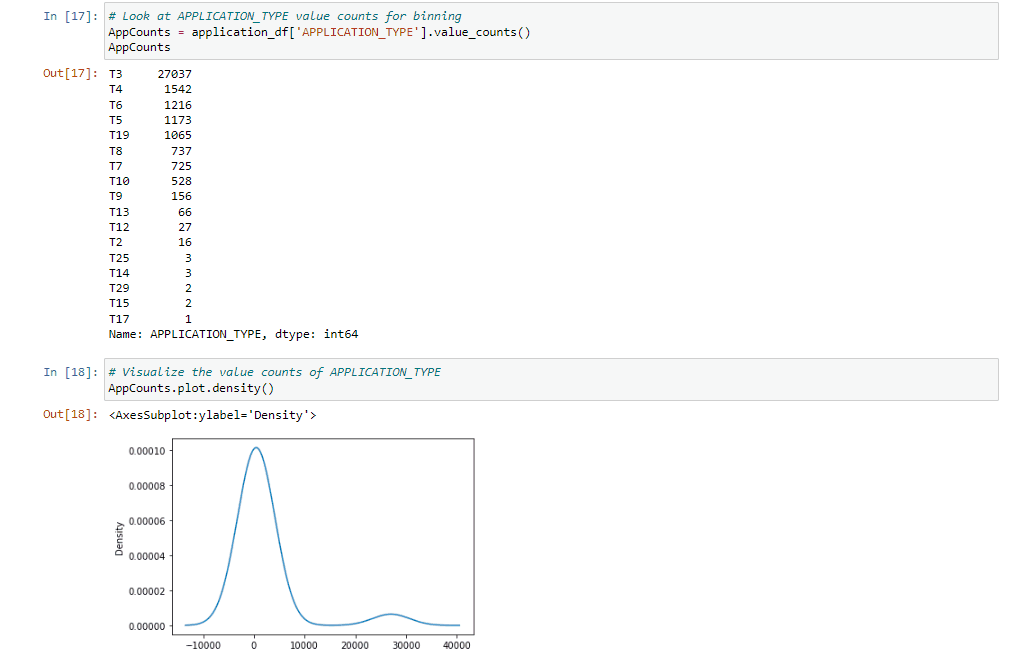Click the T7 row with 725

tap(150, 166)
